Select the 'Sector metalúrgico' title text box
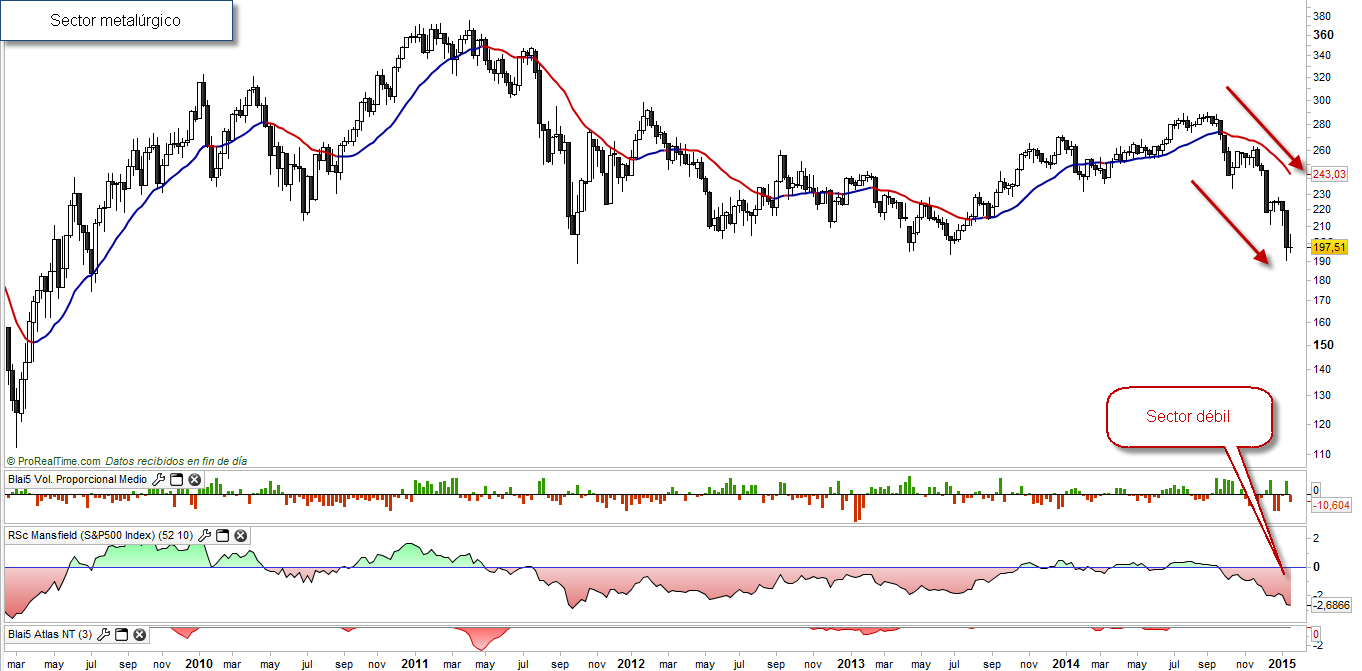1362x671 pixels. tap(116, 20)
